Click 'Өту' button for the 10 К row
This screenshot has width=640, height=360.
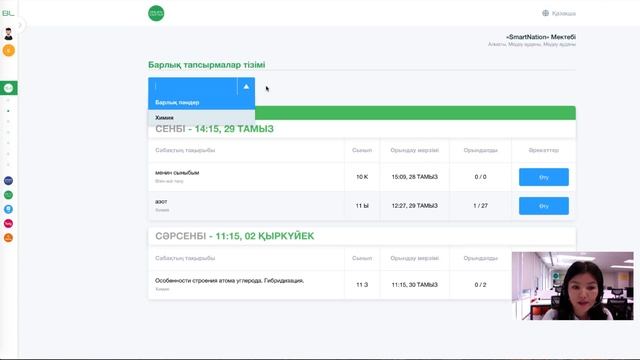(544, 177)
